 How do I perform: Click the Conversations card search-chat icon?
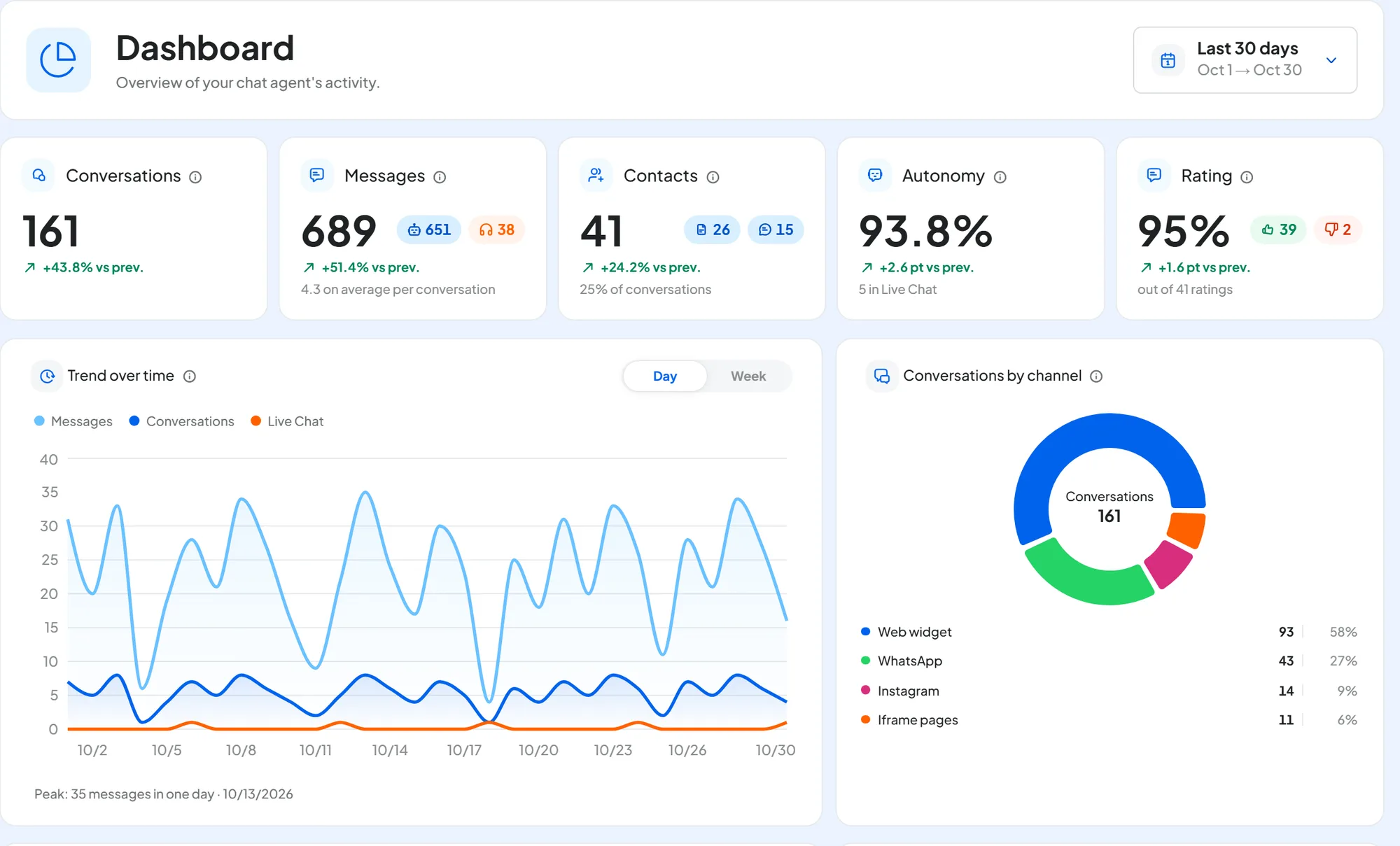click(x=39, y=175)
